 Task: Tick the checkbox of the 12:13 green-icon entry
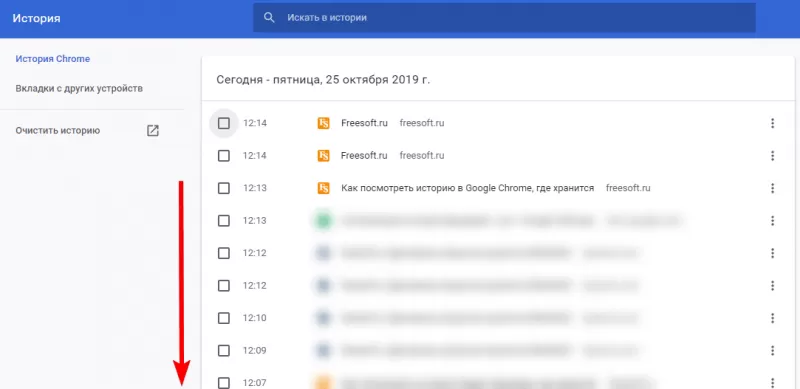click(x=223, y=221)
